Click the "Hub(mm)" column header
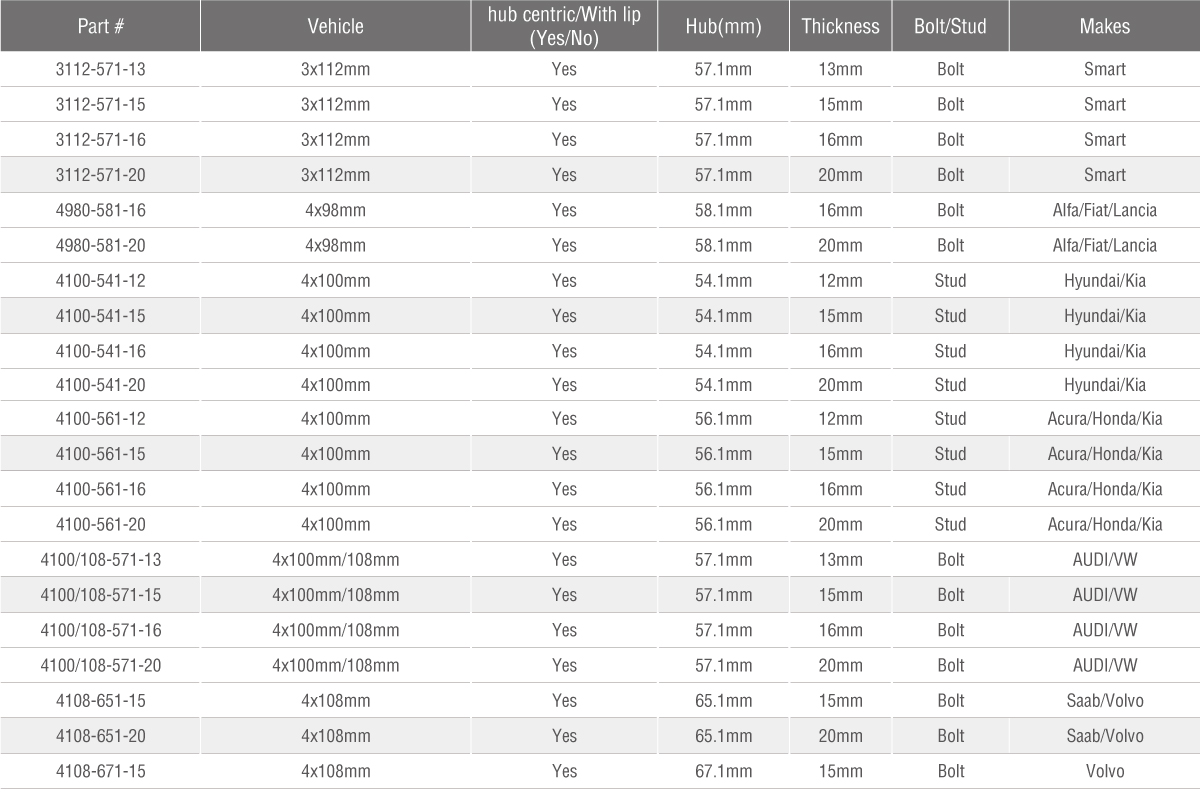 pyautogui.click(x=724, y=26)
